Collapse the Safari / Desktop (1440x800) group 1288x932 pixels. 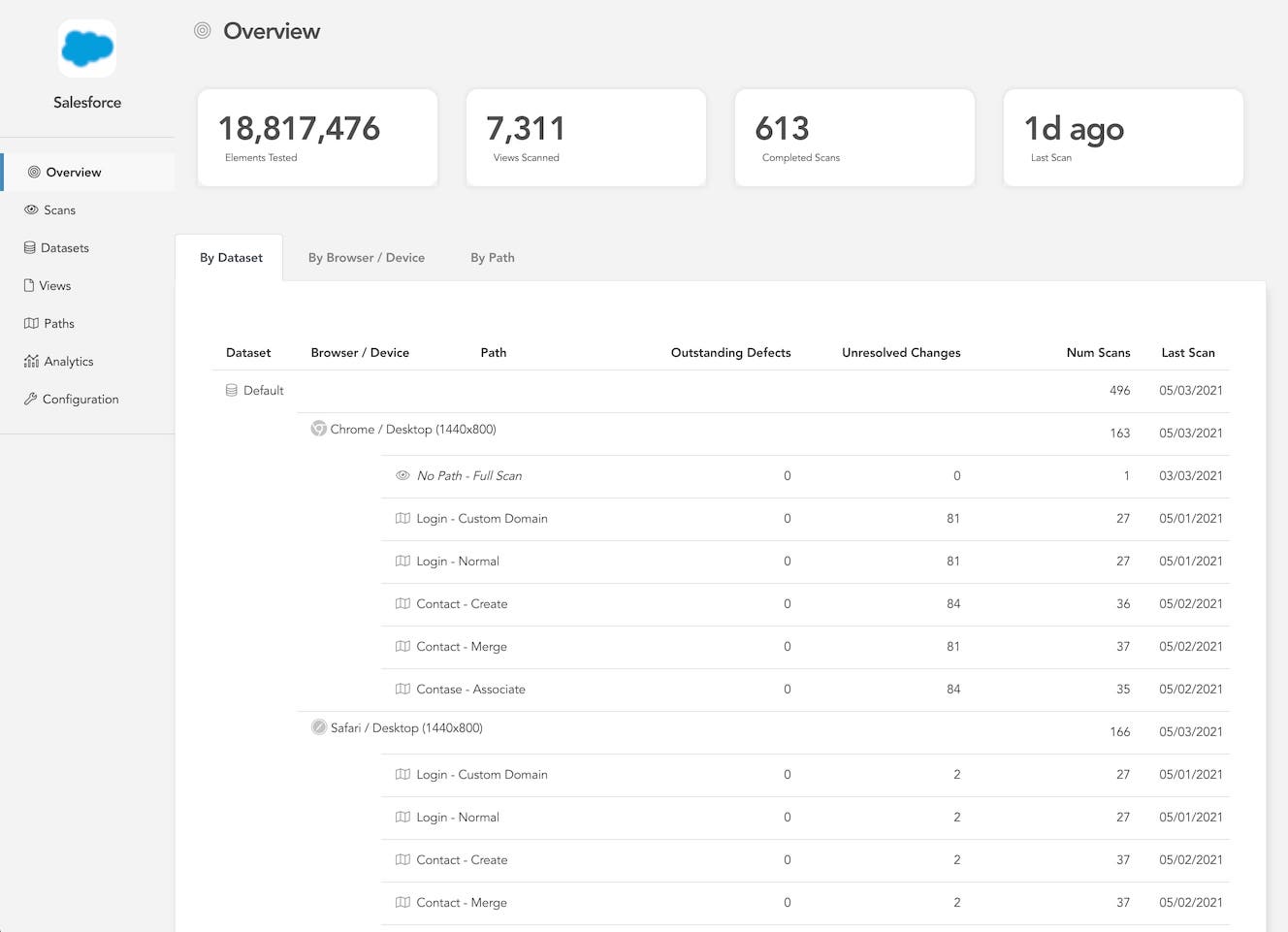click(763, 732)
